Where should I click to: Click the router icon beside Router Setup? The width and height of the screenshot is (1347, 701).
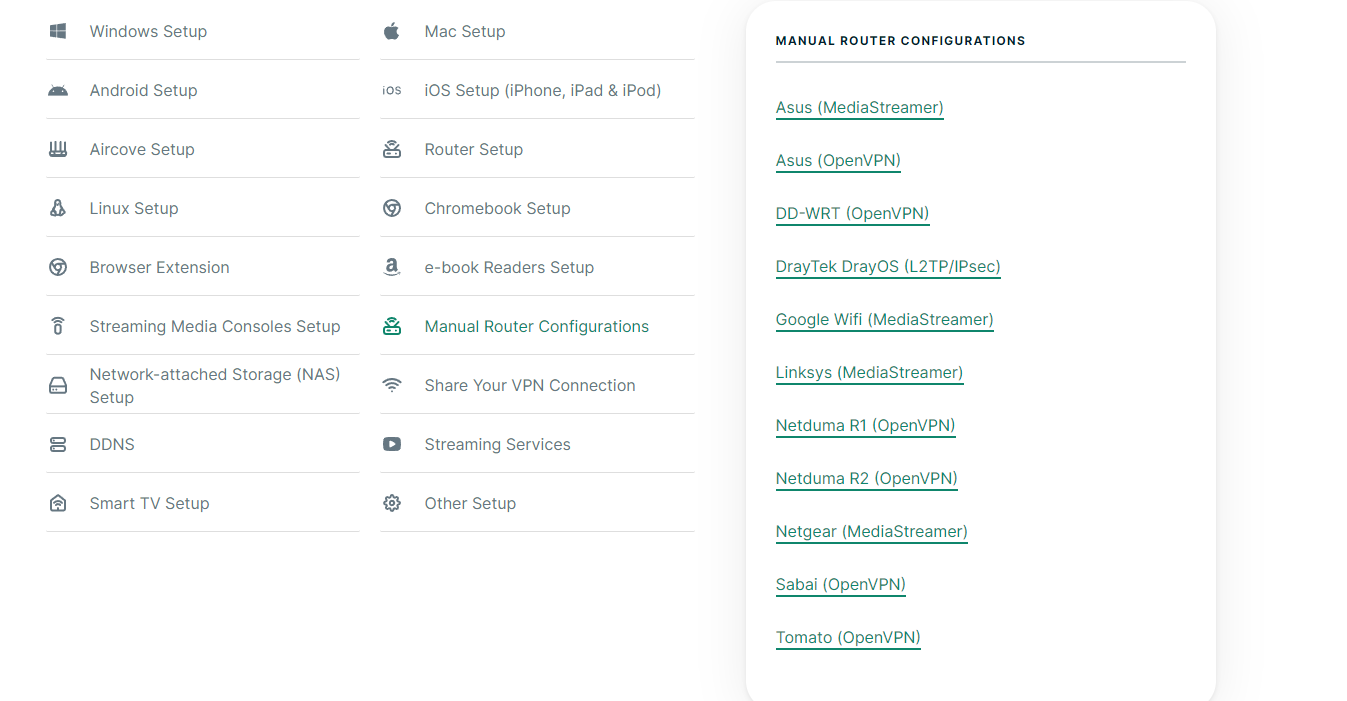(x=392, y=149)
